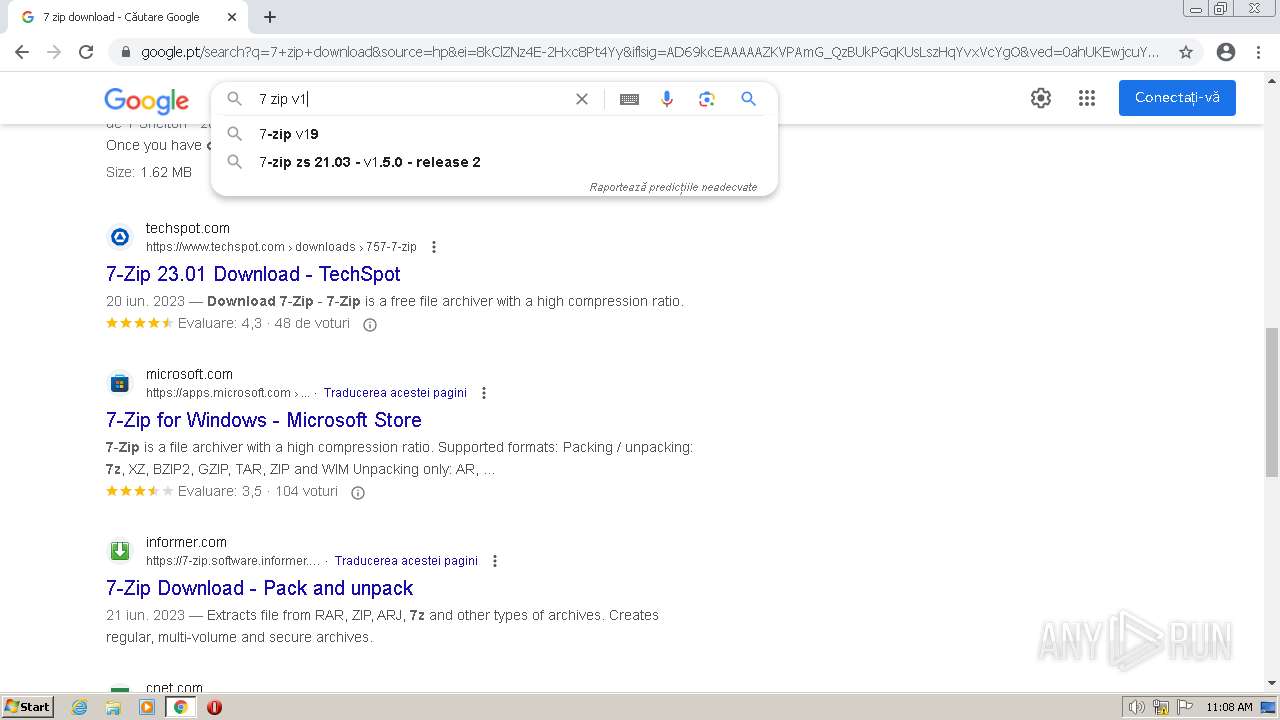
Task: Show info about Microsoft Store rating
Action: pos(358,492)
